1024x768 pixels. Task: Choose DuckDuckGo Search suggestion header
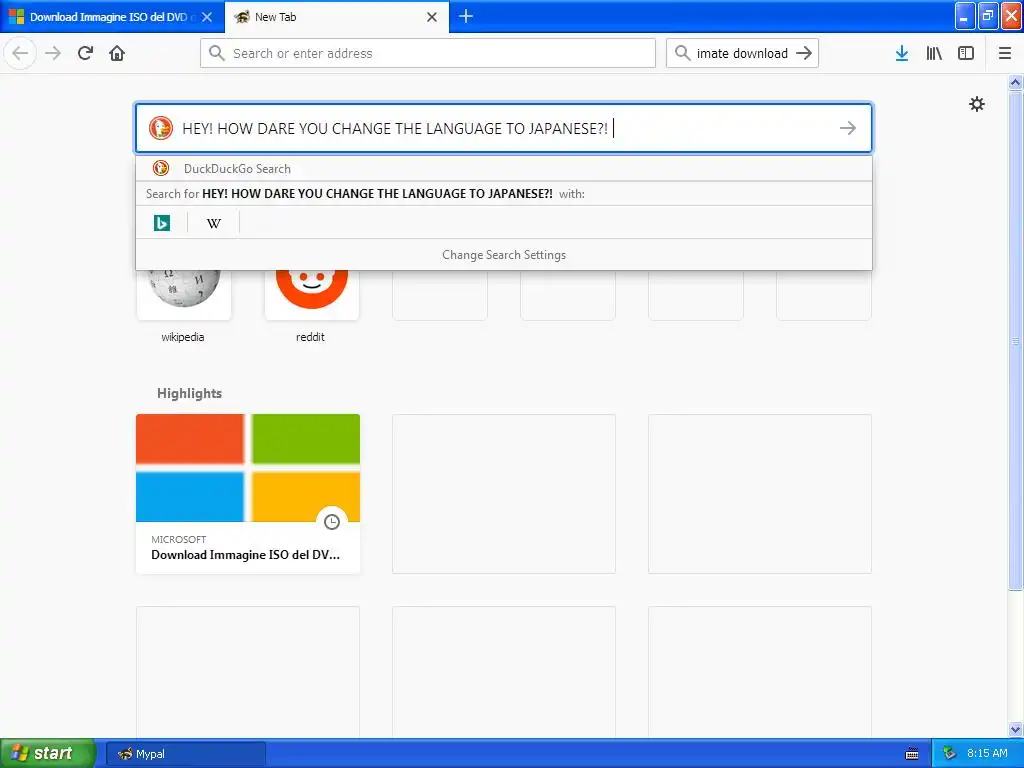(504, 168)
